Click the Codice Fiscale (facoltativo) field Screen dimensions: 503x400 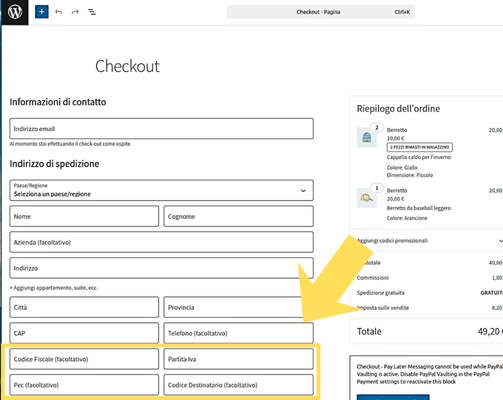click(84, 359)
